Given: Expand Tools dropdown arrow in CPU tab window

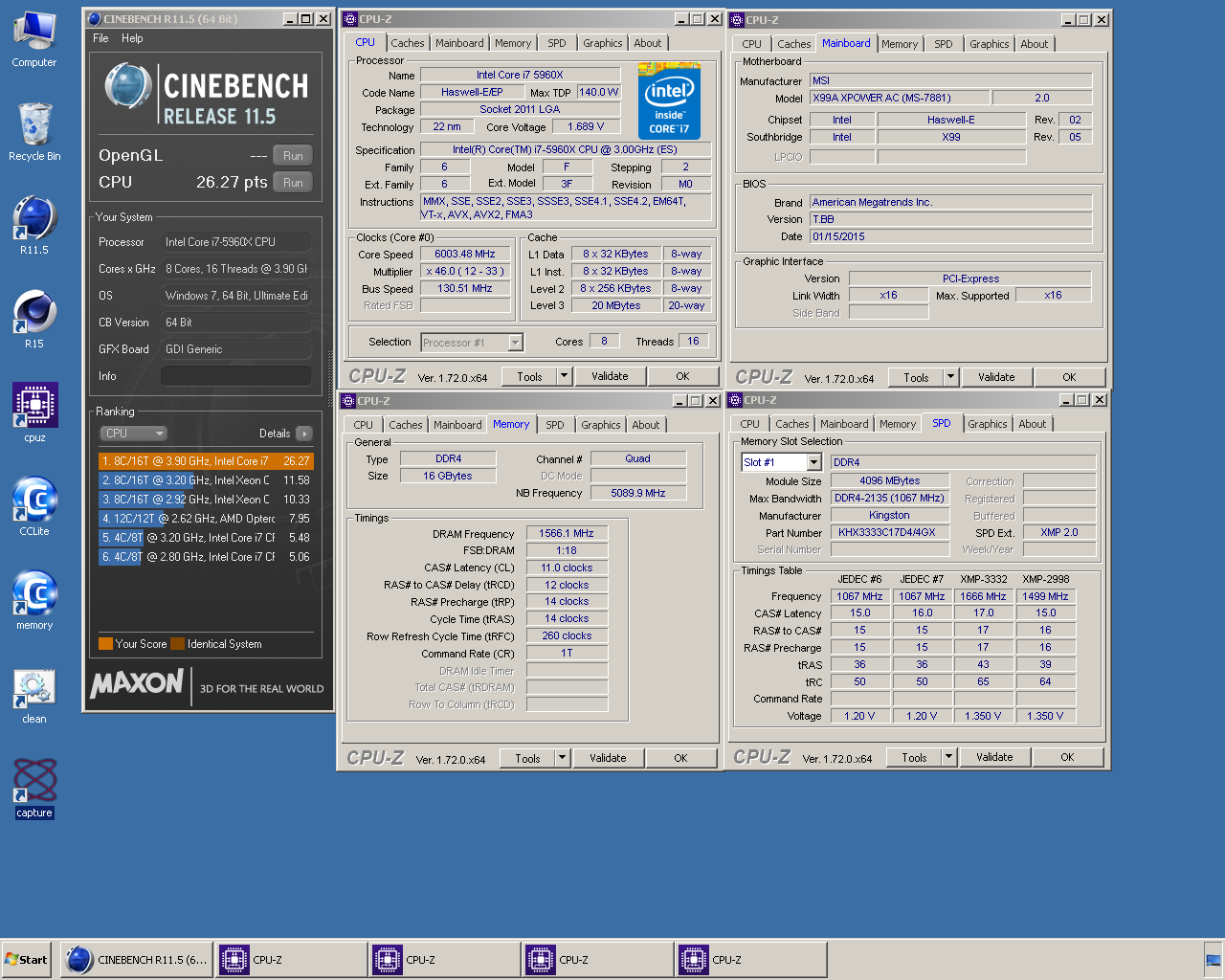Looking at the screenshot, I should 564,376.
